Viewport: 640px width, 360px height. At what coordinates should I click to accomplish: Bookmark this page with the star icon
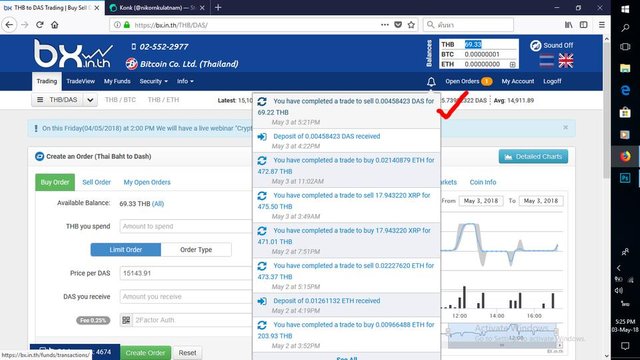point(411,25)
